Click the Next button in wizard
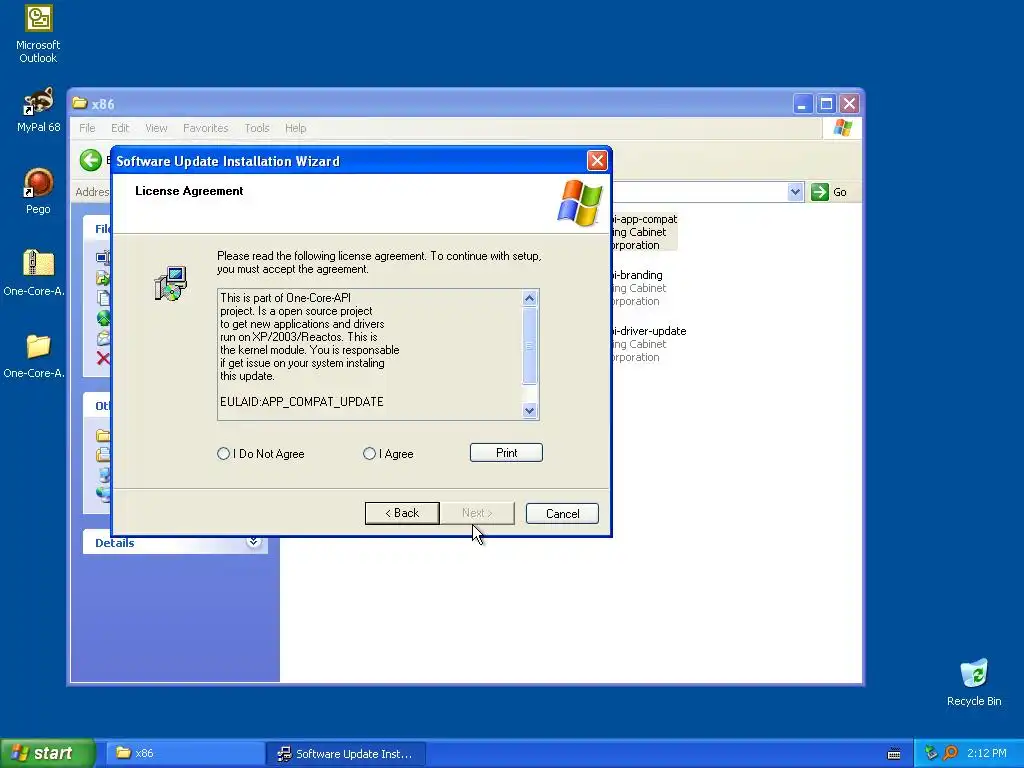This screenshot has width=1024, height=768. pos(477,513)
